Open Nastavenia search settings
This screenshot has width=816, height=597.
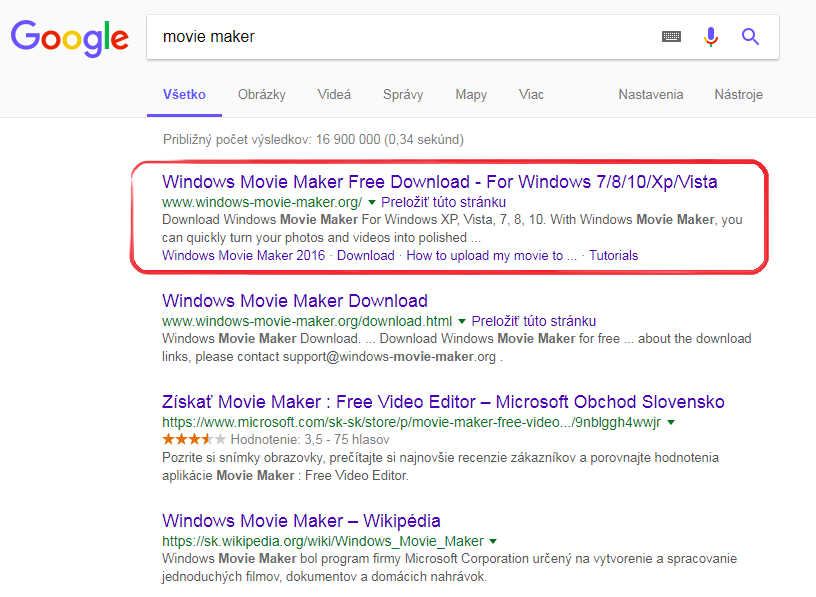[x=651, y=95]
